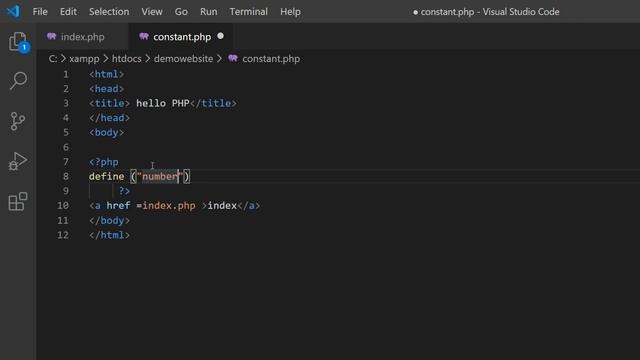The image size is (640, 360).
Task: Click the <html> tag on line 1
Action: click(107, 74)
